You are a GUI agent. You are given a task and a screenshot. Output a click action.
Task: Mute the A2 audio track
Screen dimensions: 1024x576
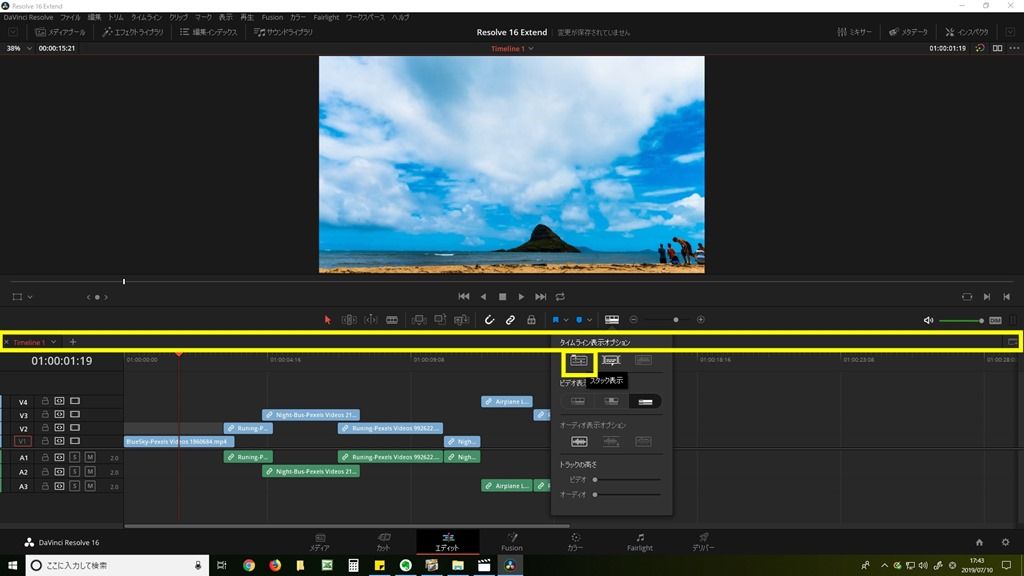tap(88, 470)
